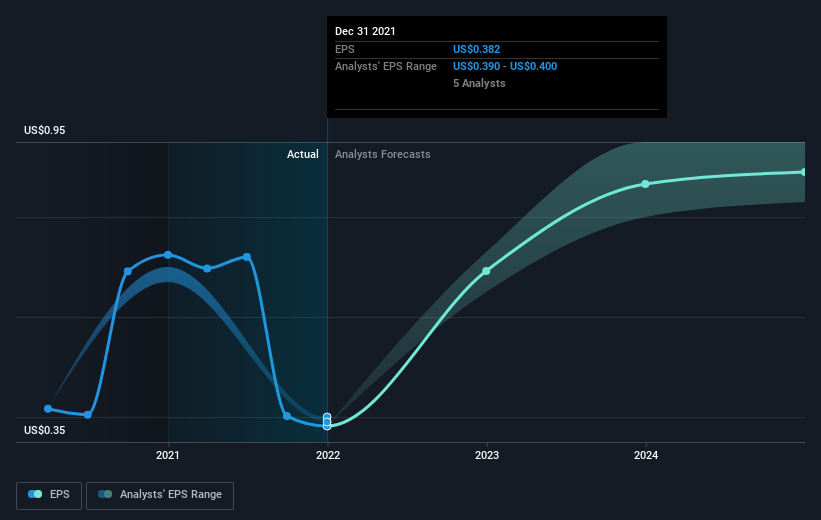Click the EPS legend color swatch icon

coord(35,494)
